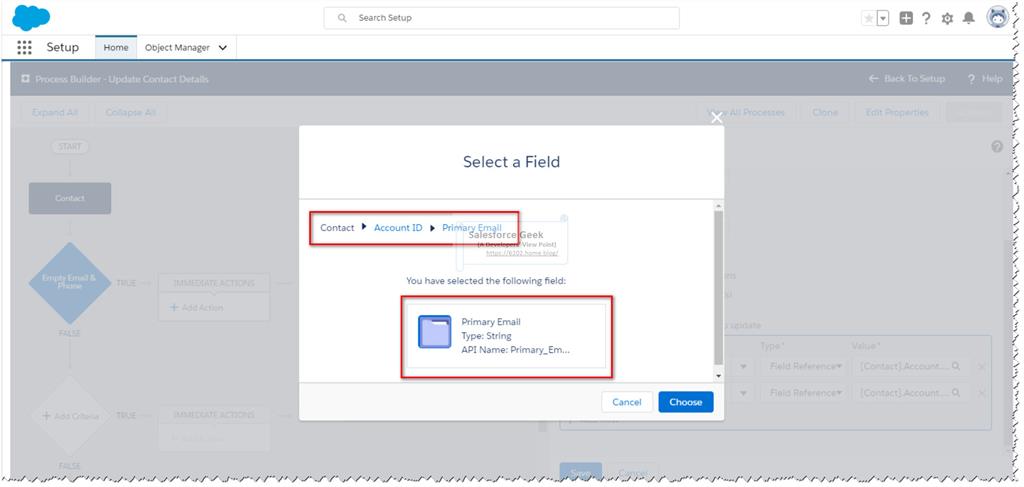1024x487 pixels.
Task: Click the dialog scrollbar up arrow
Action: click(x=718, y=206)
